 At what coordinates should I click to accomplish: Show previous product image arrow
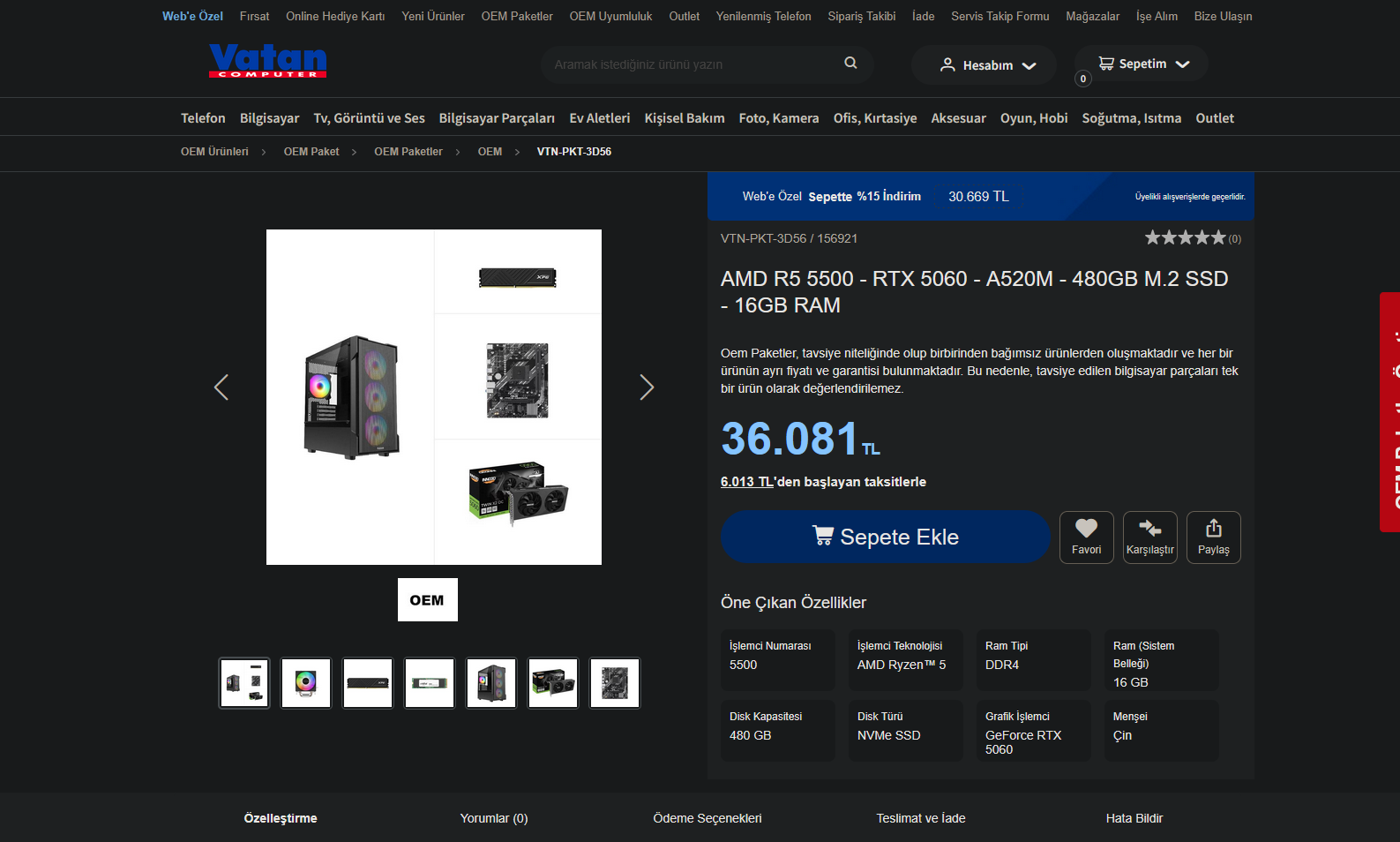pos(221,387)
